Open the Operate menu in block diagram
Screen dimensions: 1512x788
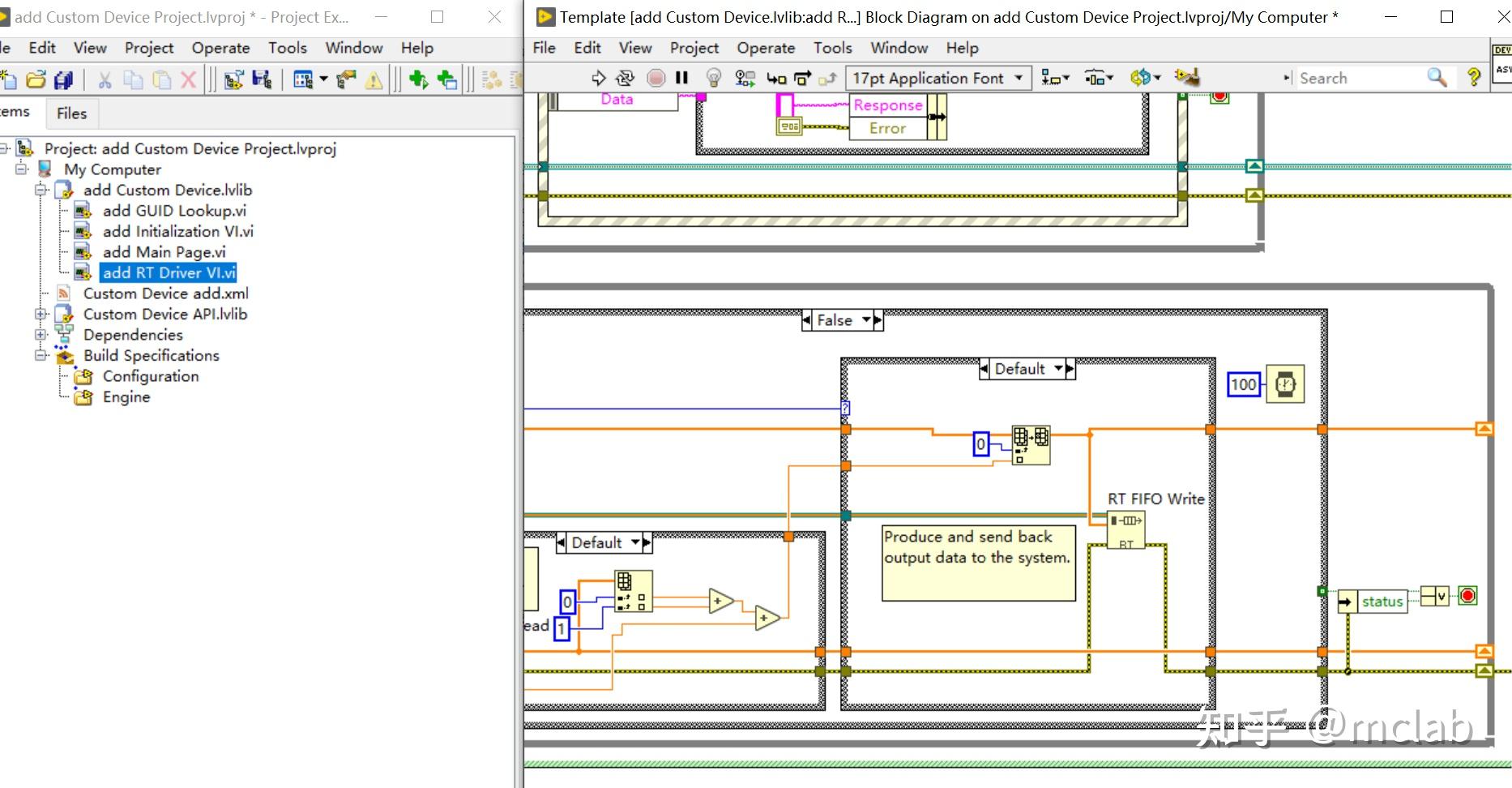coord(765,48)
